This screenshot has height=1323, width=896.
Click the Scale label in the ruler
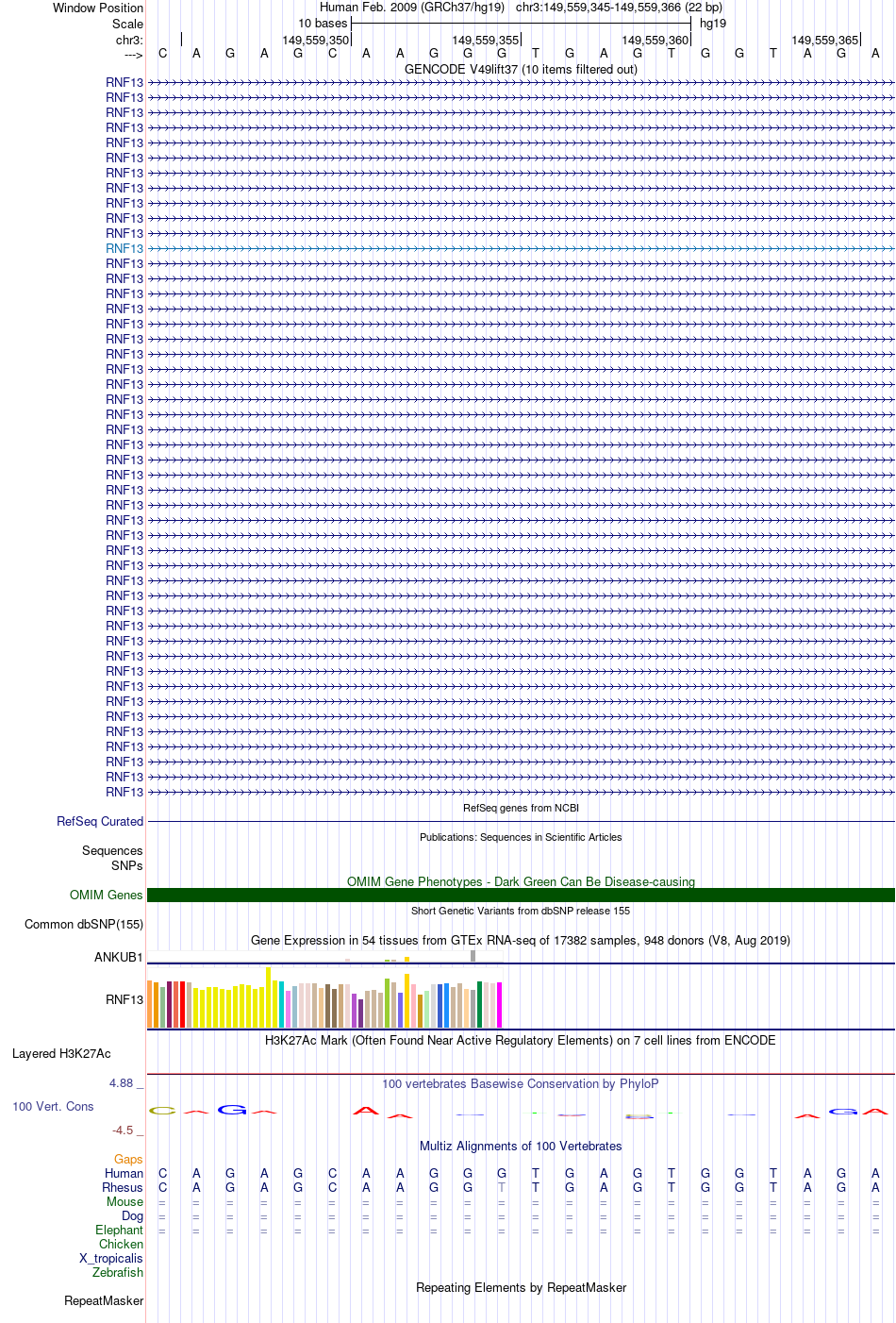[x=128, y=24]
